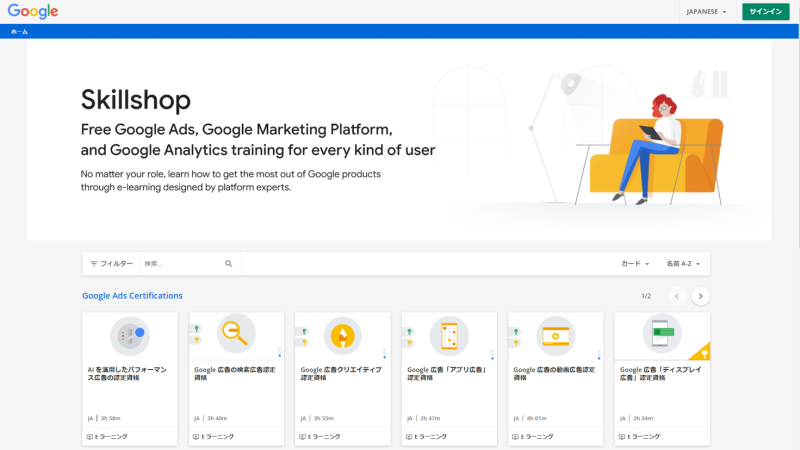This screenshot has height=450, width=800.
Task: Click the woman on sofa illustration
Action: point(656,148)
